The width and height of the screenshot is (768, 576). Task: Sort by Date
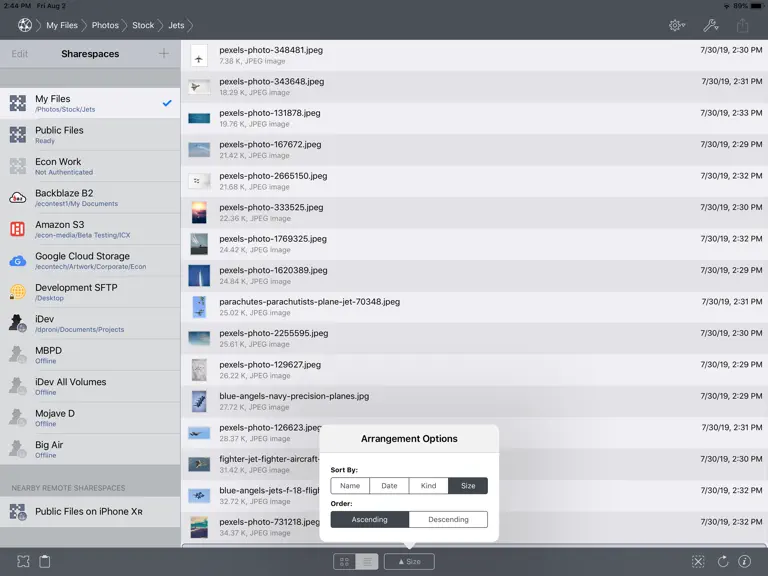[389, 485]
